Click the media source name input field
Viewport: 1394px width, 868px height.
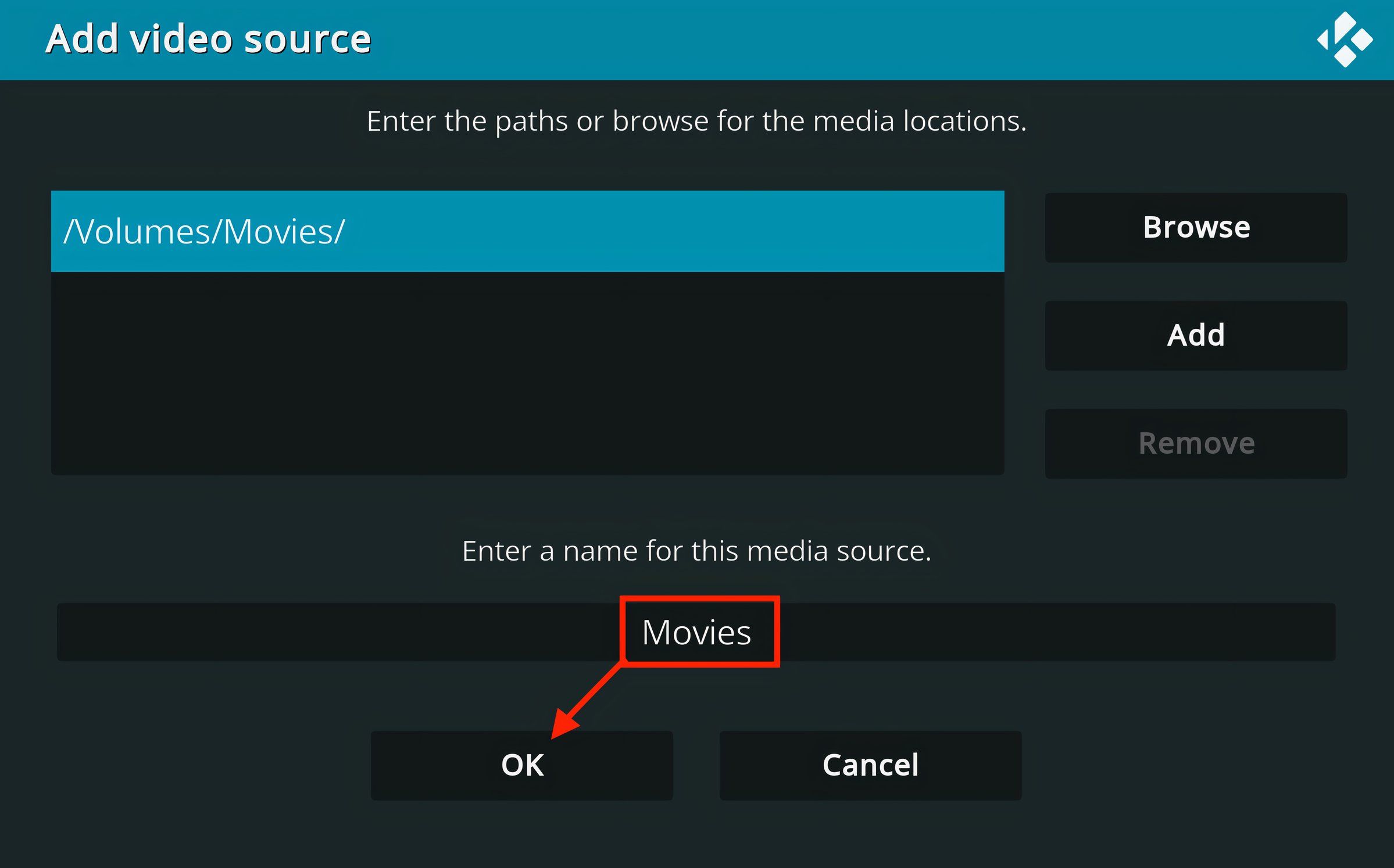tap(697, 632)
